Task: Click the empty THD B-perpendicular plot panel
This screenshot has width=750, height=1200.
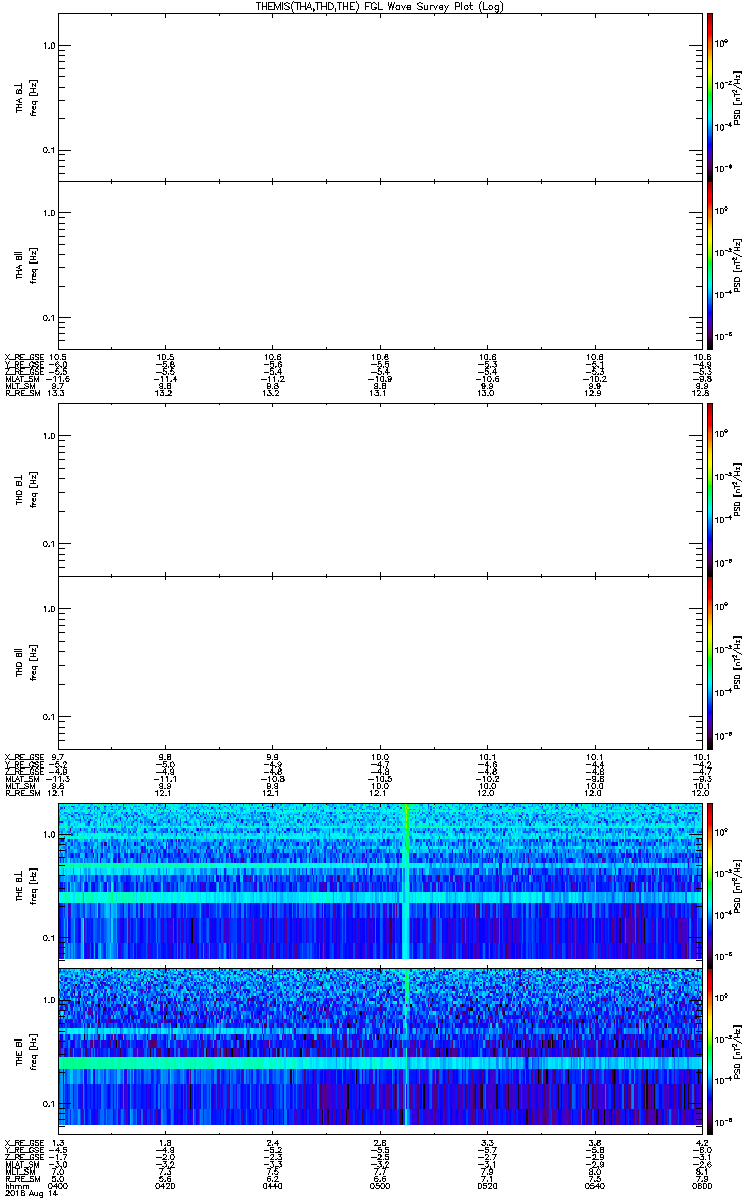Action: [x=380, y=490]
